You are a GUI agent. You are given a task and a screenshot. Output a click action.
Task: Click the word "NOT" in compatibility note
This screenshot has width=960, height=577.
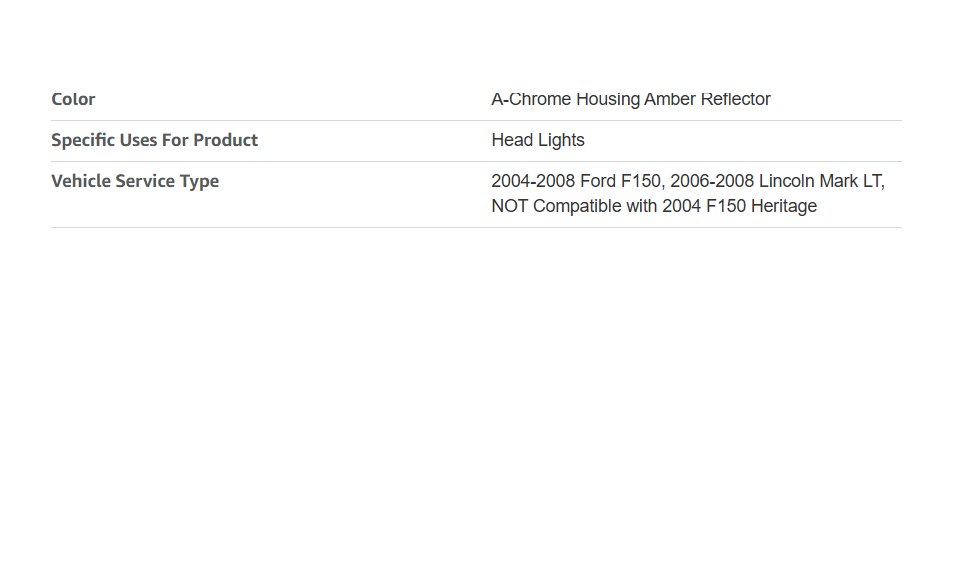509,206
